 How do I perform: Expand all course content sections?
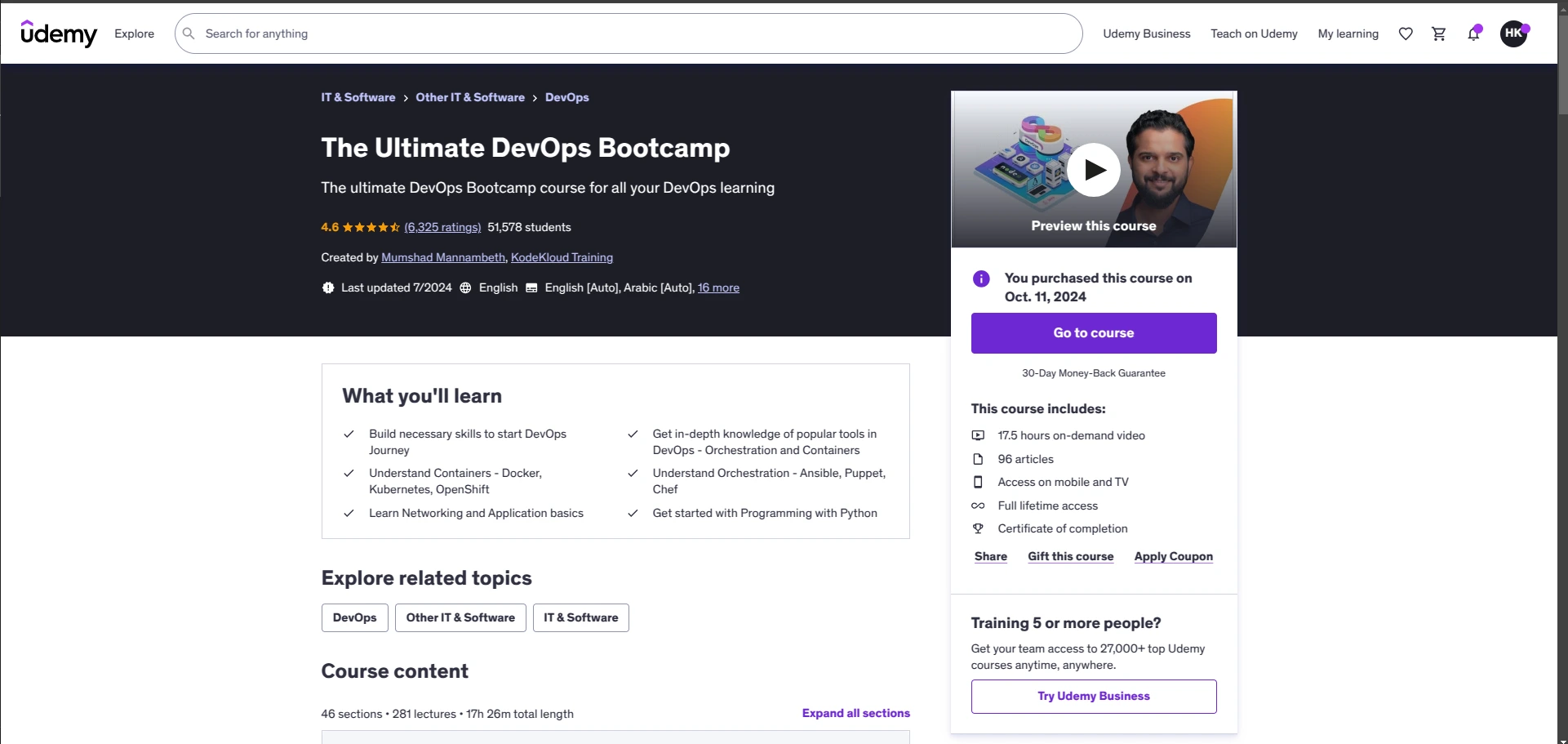[855, 713]
